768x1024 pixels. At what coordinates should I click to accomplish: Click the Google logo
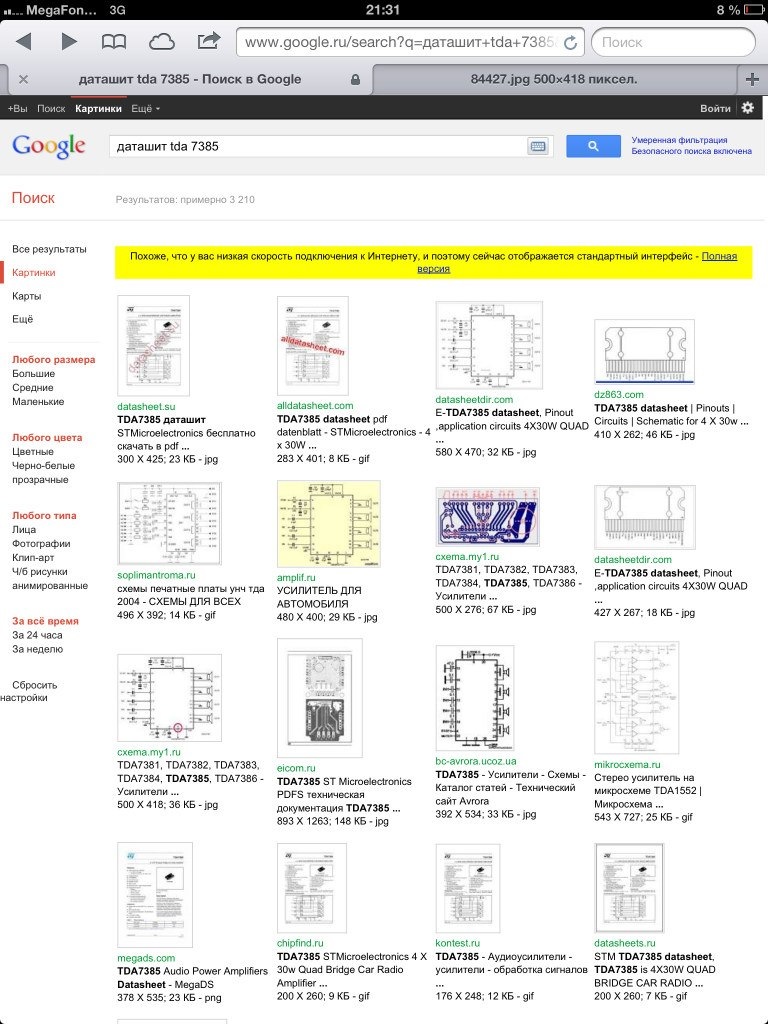49,146
